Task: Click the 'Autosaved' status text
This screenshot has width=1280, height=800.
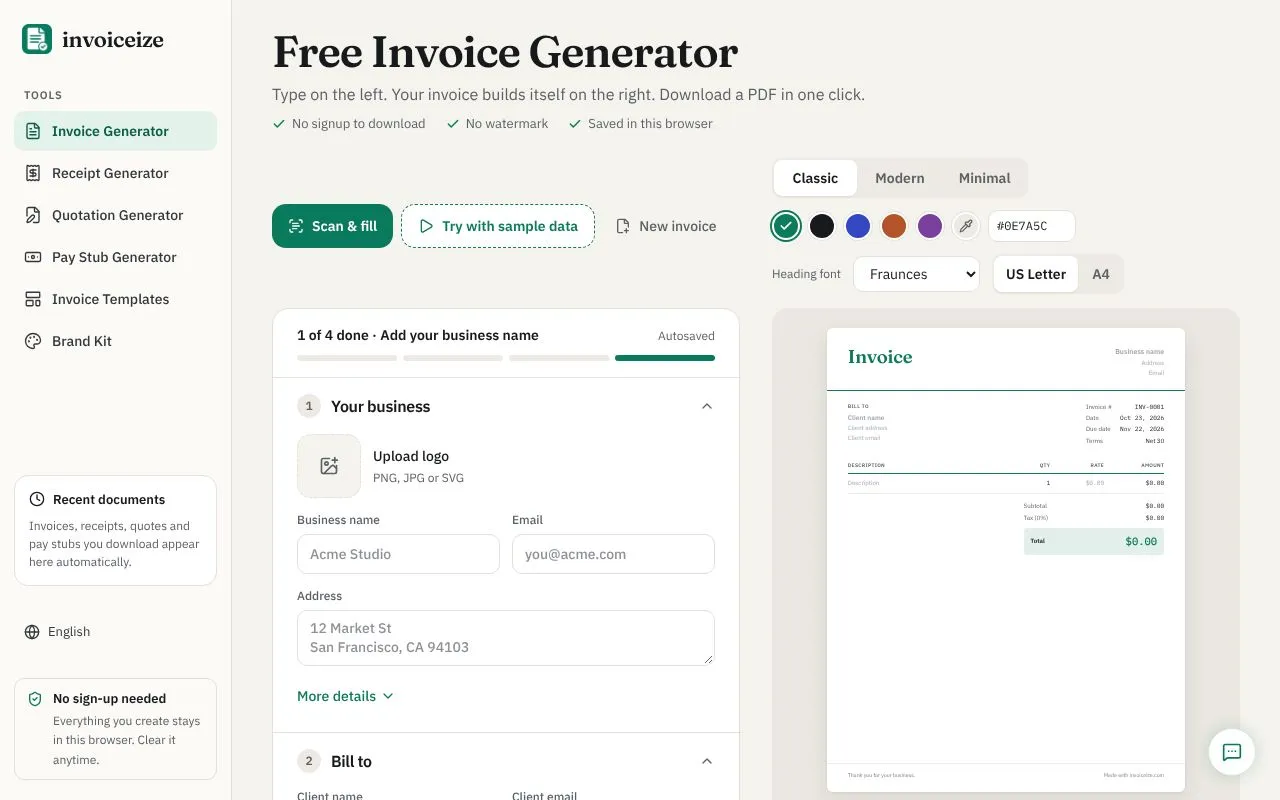Action: pos(686,336)
